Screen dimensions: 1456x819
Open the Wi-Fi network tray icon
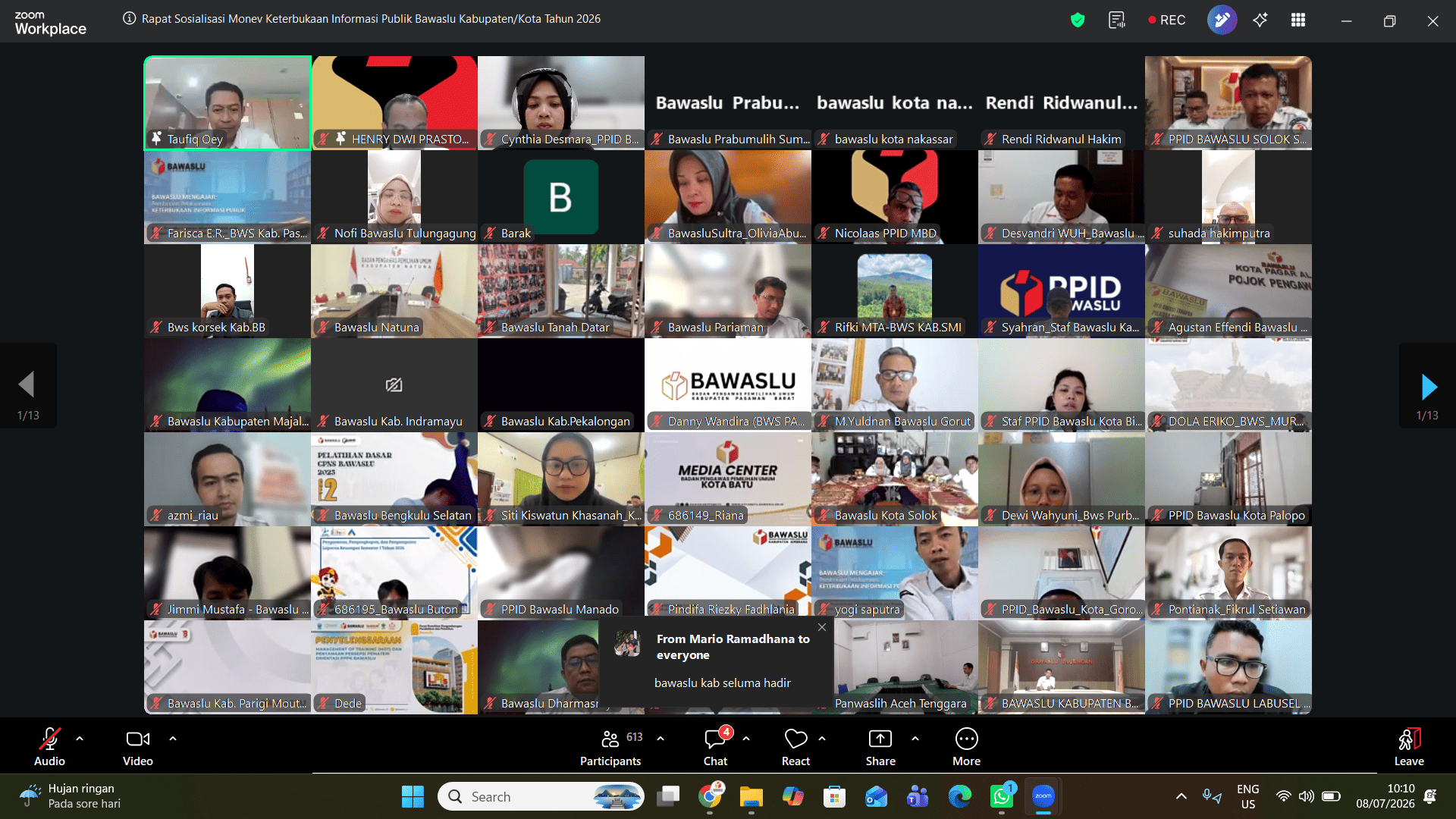[1283, 796]
